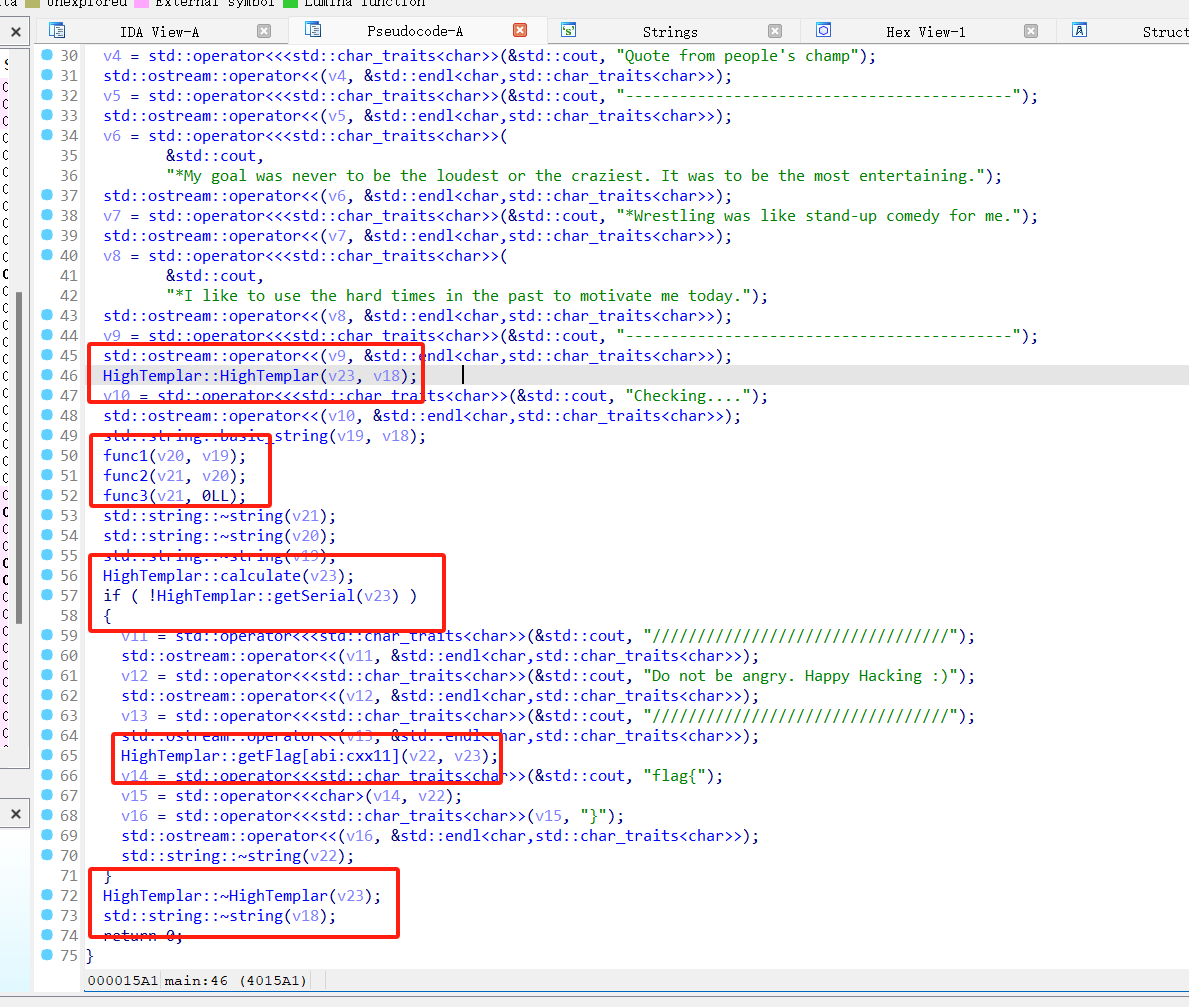Click the Hex View-1 tab icon
The height and width of the screenshot is (1007, 1189).
point(824,30)
